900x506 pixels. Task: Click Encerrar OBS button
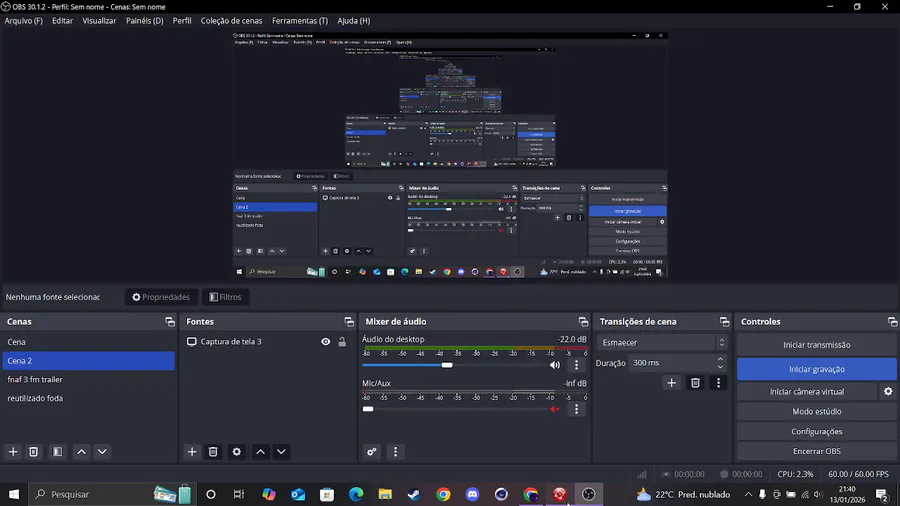816,451
